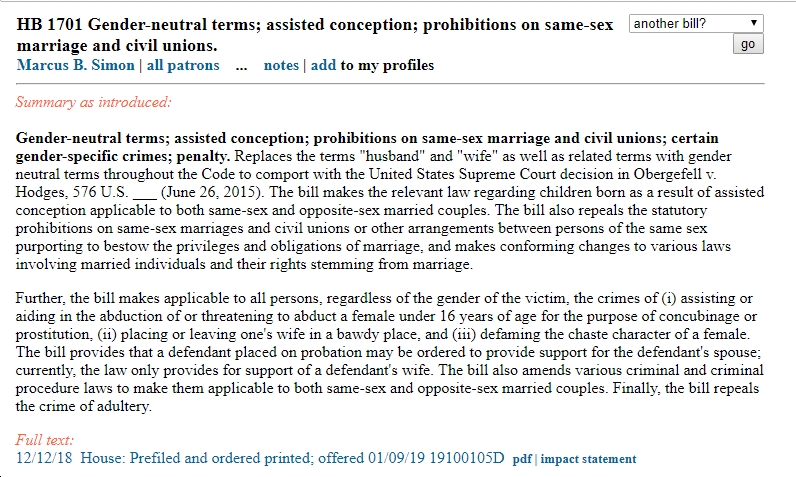Image resolution: width=796 pixels, height=477 pixels.
Task: Click the 'Full text:' label
Action: coord(45,440)
